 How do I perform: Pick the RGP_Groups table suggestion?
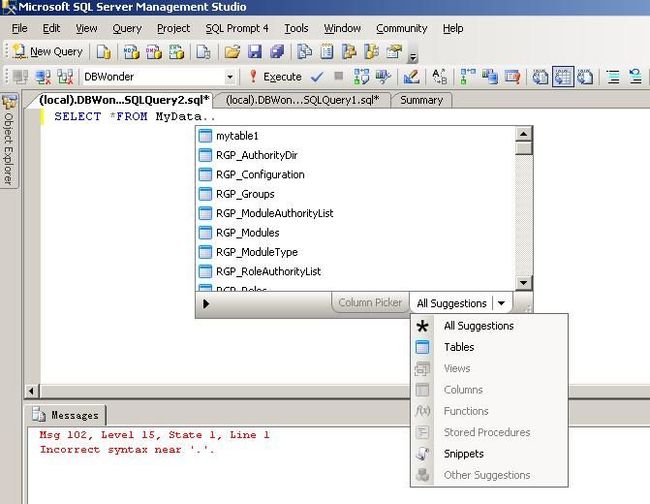tap(355, 194)
